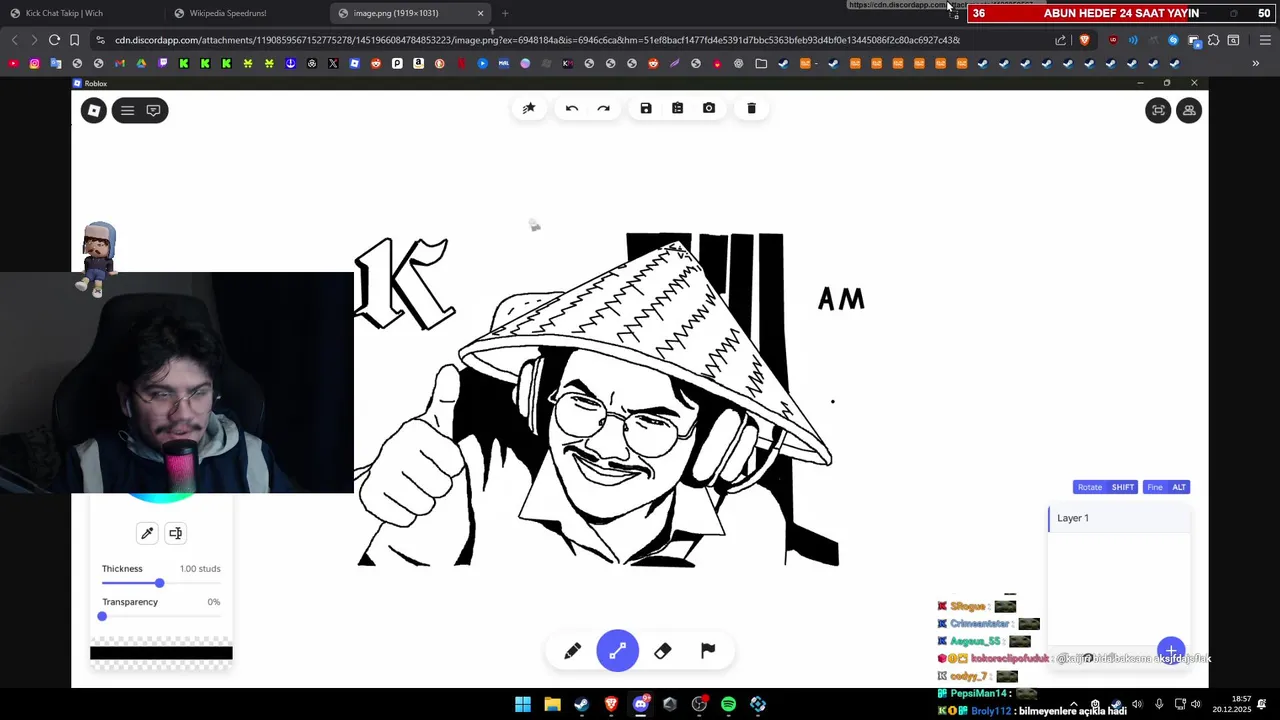This screenshot has height=720, width=1280.
Task: Open Steam from the taskbar
Action: tap(581, 704)
